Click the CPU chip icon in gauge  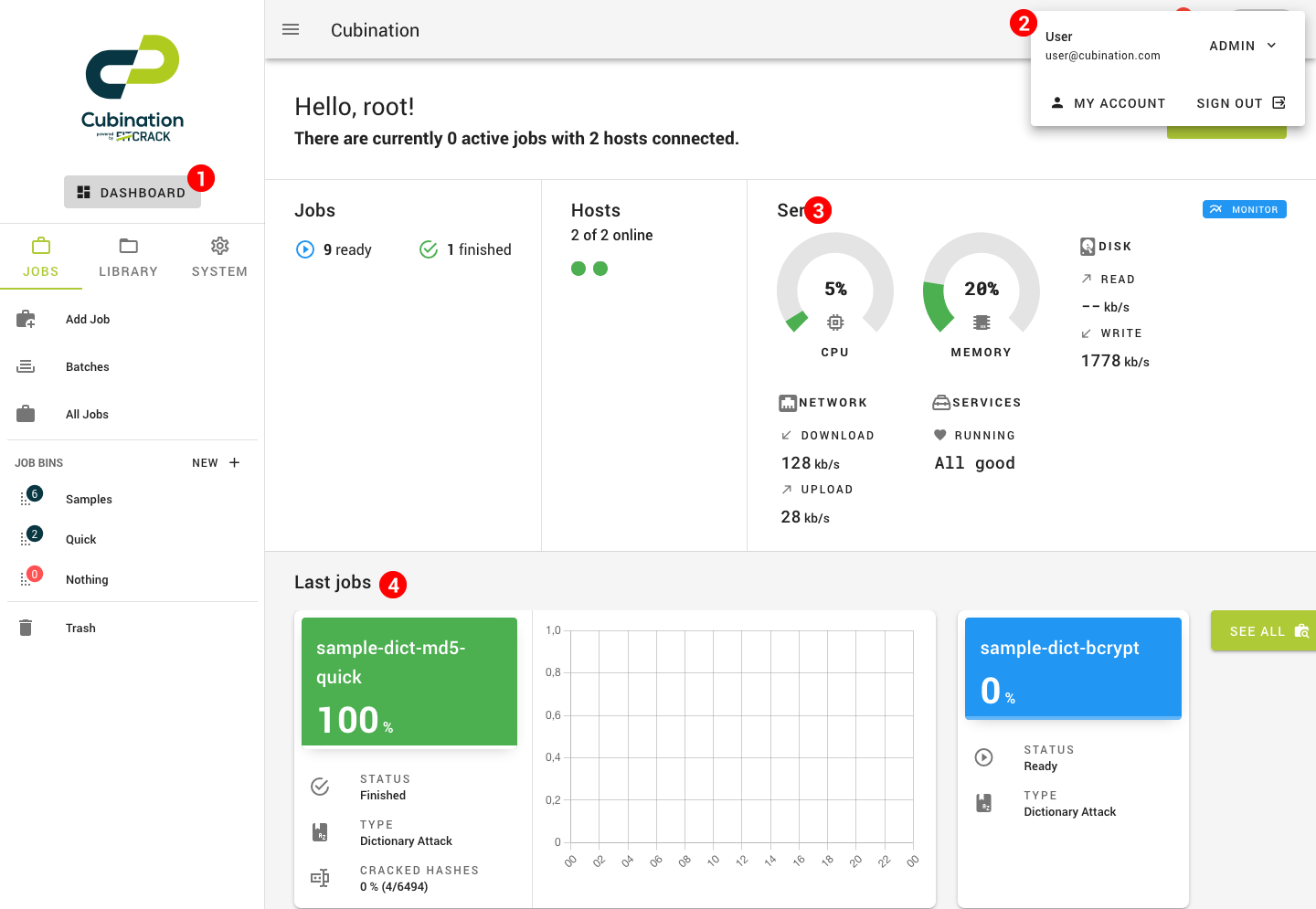coord(834,322)
